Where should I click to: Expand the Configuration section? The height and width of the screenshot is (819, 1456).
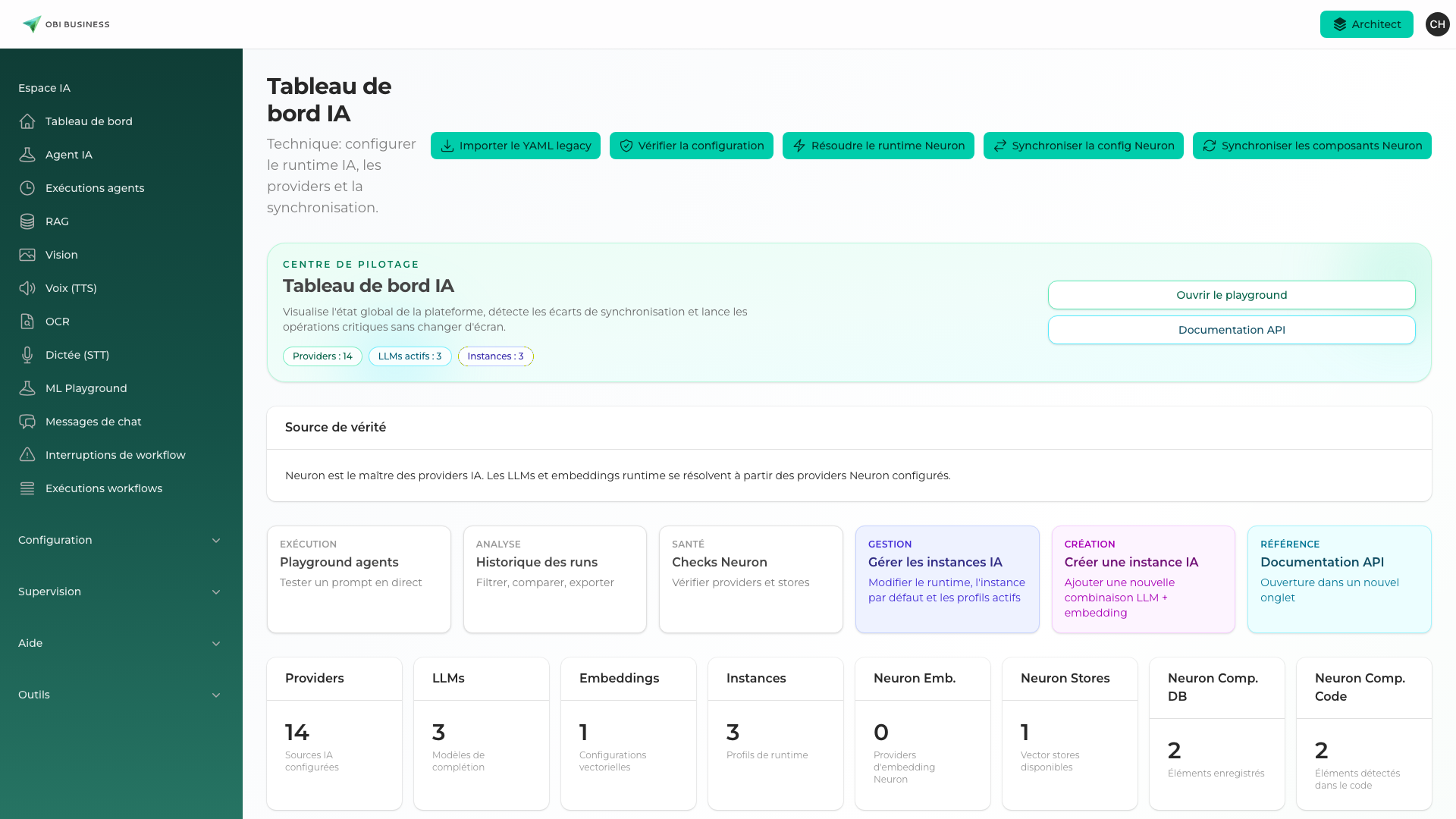click(x=216, y=540)
